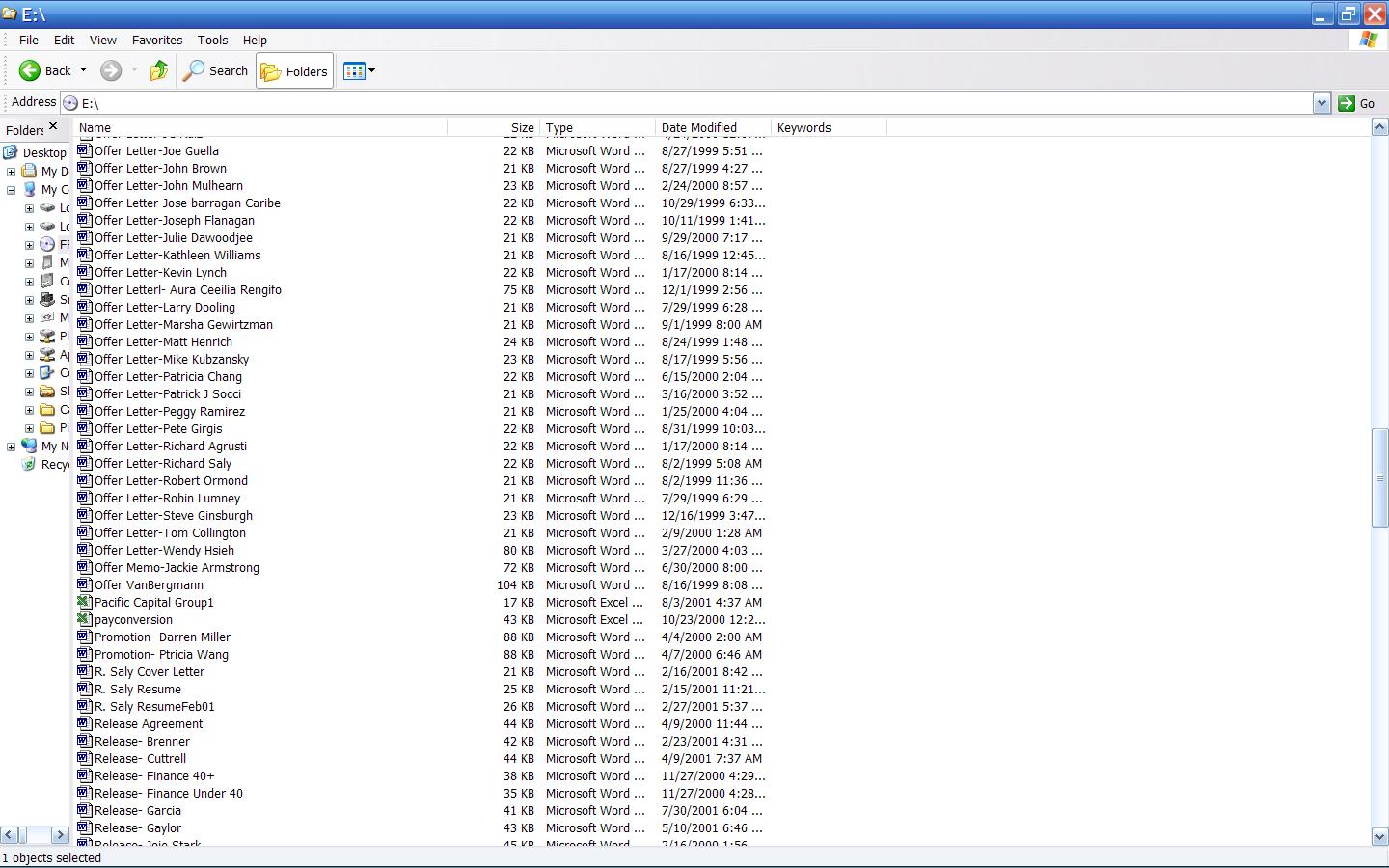Screen dimensions: 1389x868
Task: Click Word icon of Offer Letter-Joe Guella
Action: coord(85,150)
